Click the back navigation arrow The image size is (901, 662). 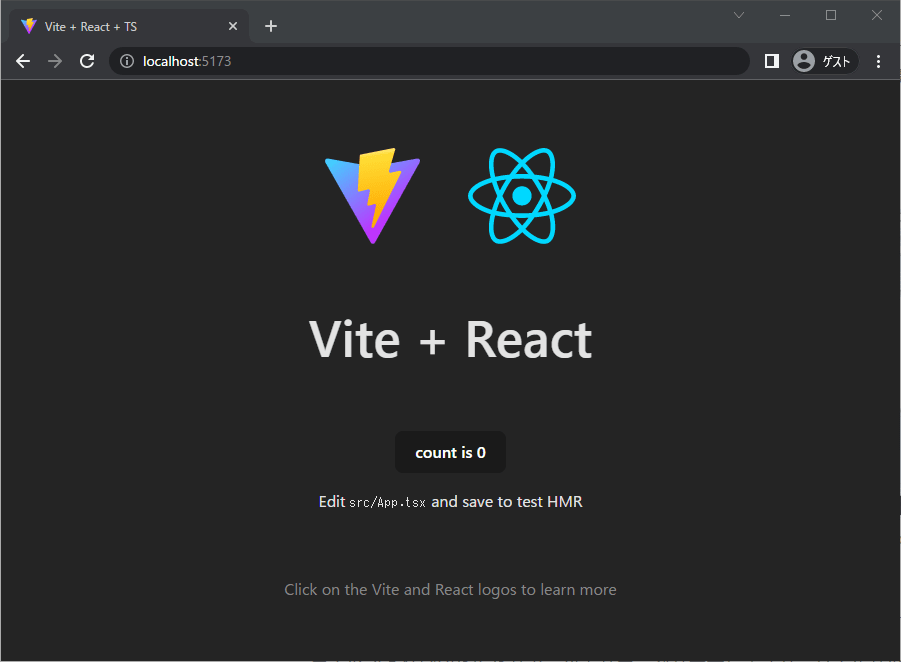tap(23, 61)
